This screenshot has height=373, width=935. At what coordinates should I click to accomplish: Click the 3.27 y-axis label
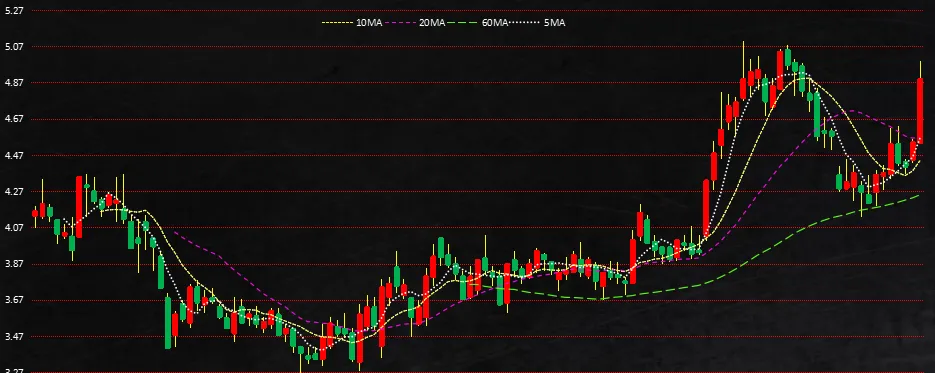coord(14,369)
